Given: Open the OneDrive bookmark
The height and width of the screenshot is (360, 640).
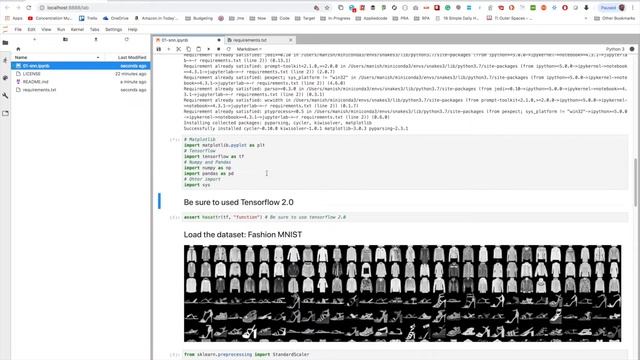Looking at the screenshot, I should pyautogui.click(x=116, y=18).
